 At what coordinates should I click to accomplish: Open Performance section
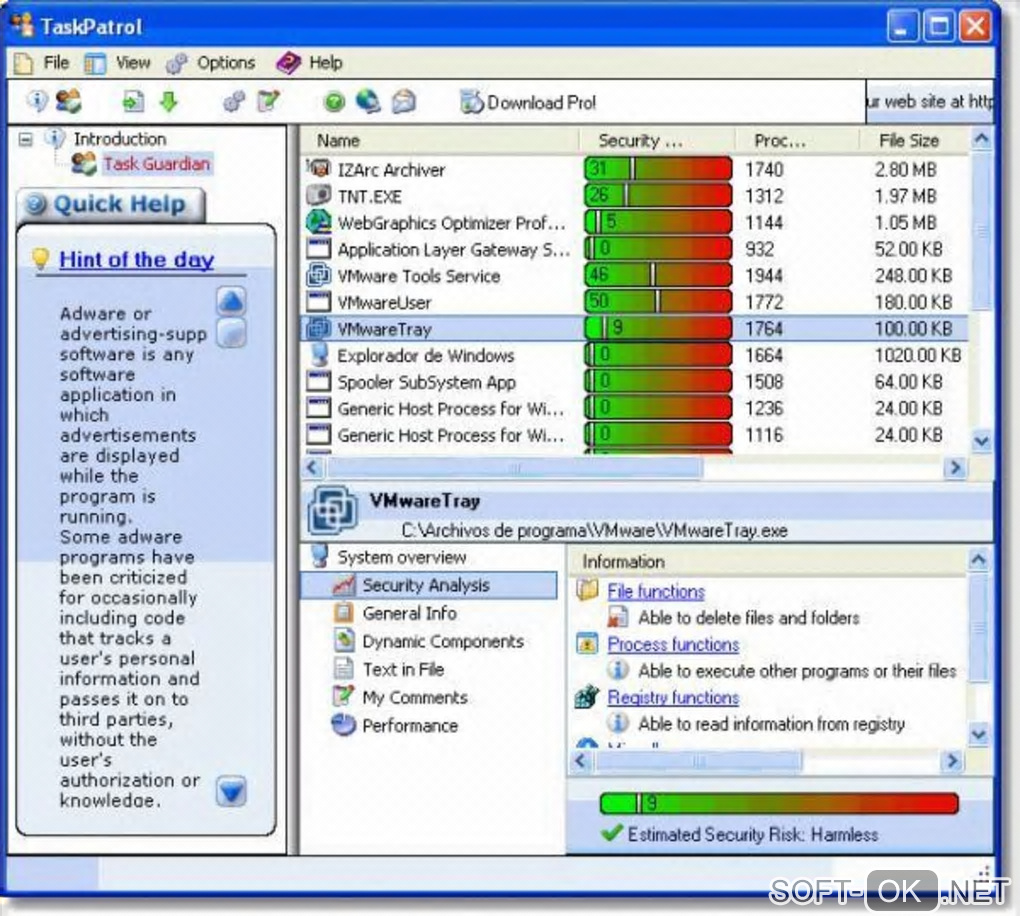(410, 725)
